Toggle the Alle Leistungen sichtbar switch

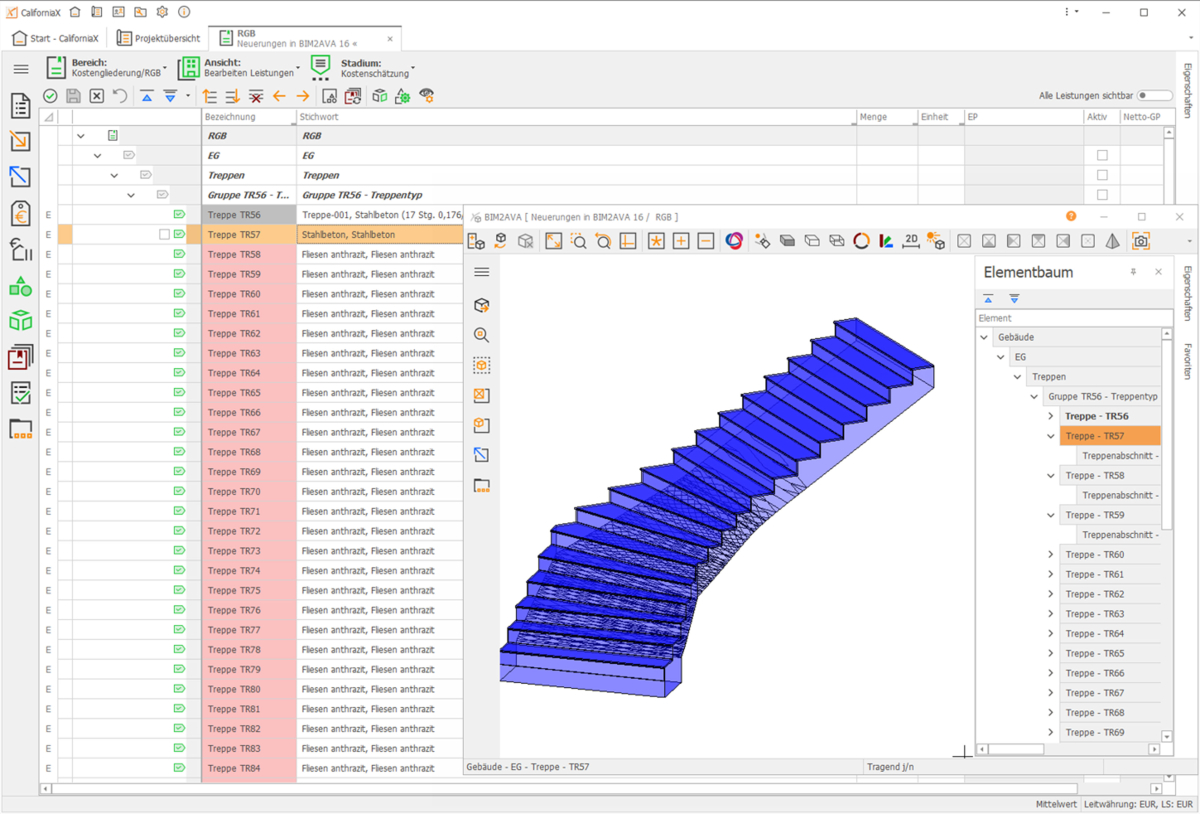pyautogui.click(x=1155, y=96)
